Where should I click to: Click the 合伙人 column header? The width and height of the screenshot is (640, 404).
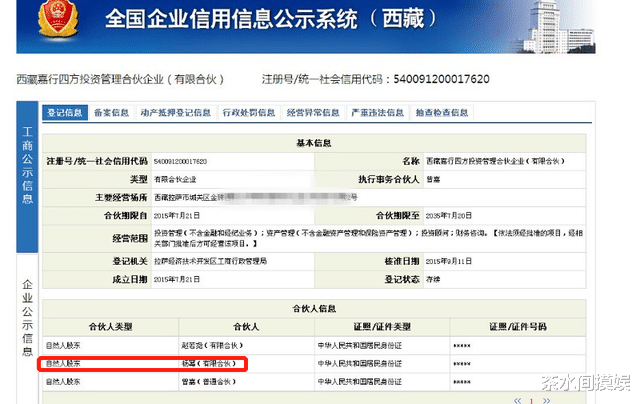pos(246,327)
